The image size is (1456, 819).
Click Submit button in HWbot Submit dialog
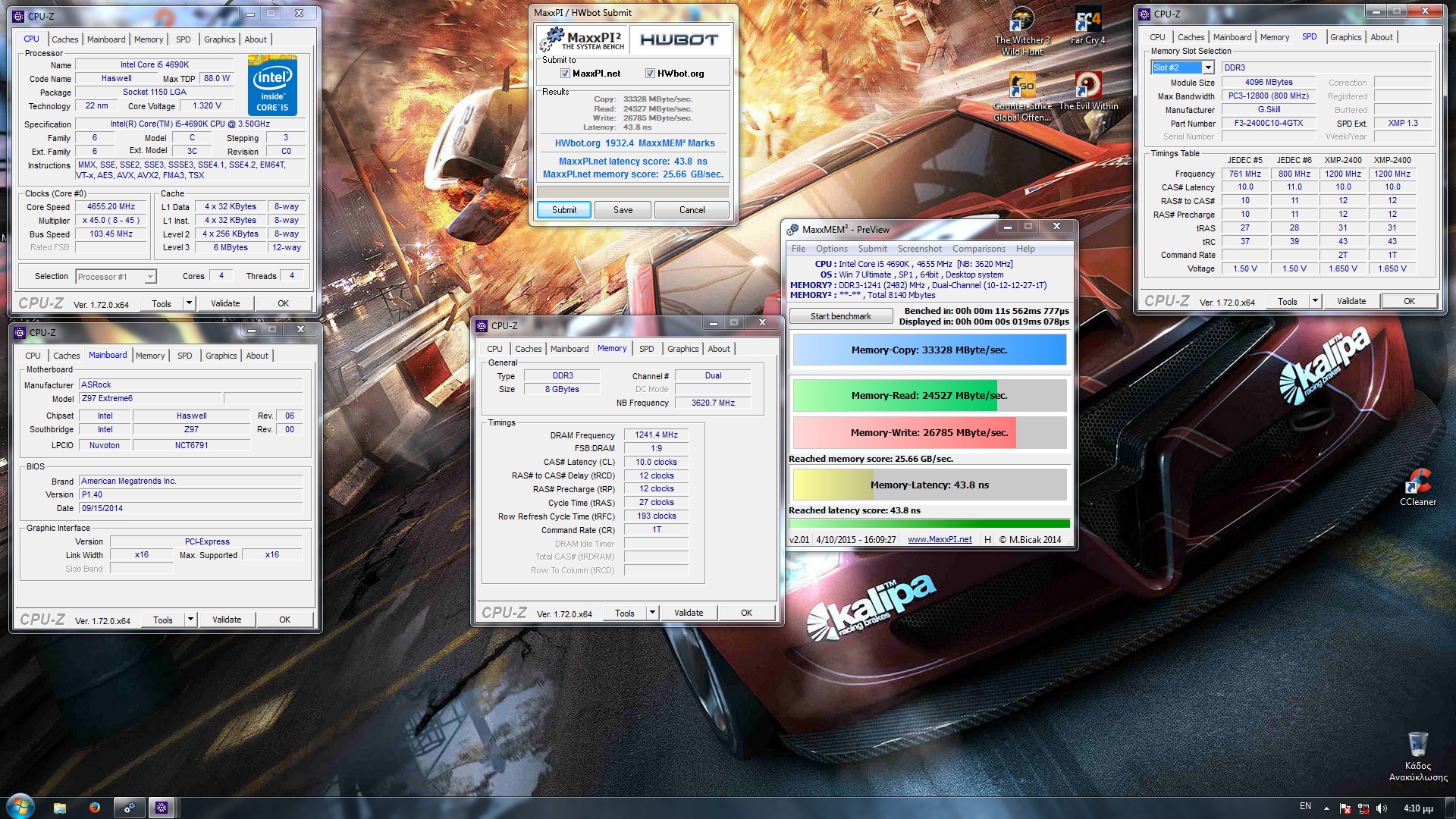(x=564, y=210)
